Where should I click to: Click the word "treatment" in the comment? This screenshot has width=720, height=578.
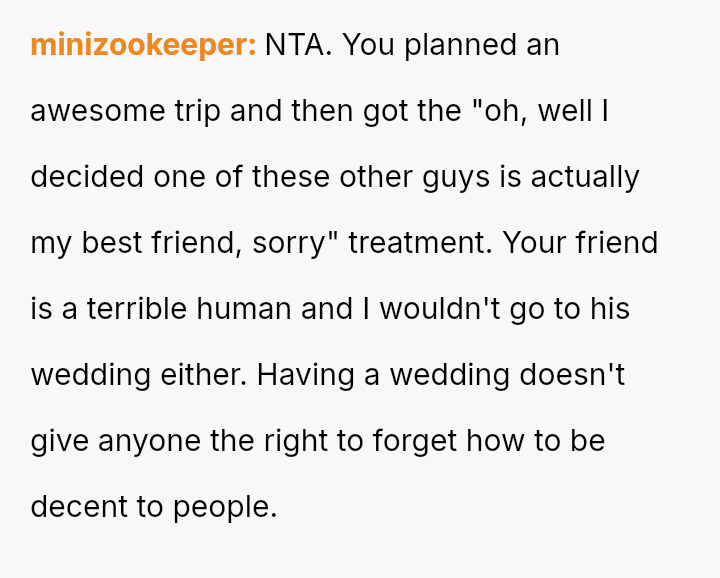click(x=420, y=243)
